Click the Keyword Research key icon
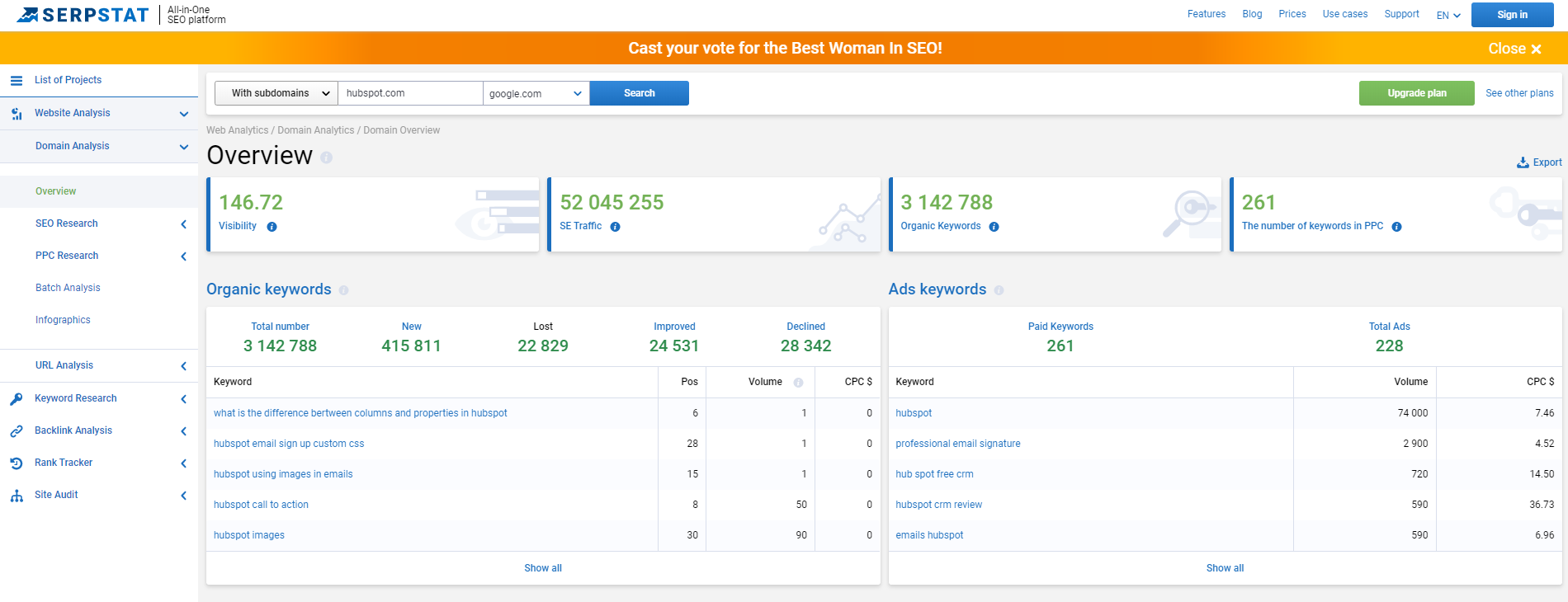Viewport: 1568px width, 602px height. point(17,399)
